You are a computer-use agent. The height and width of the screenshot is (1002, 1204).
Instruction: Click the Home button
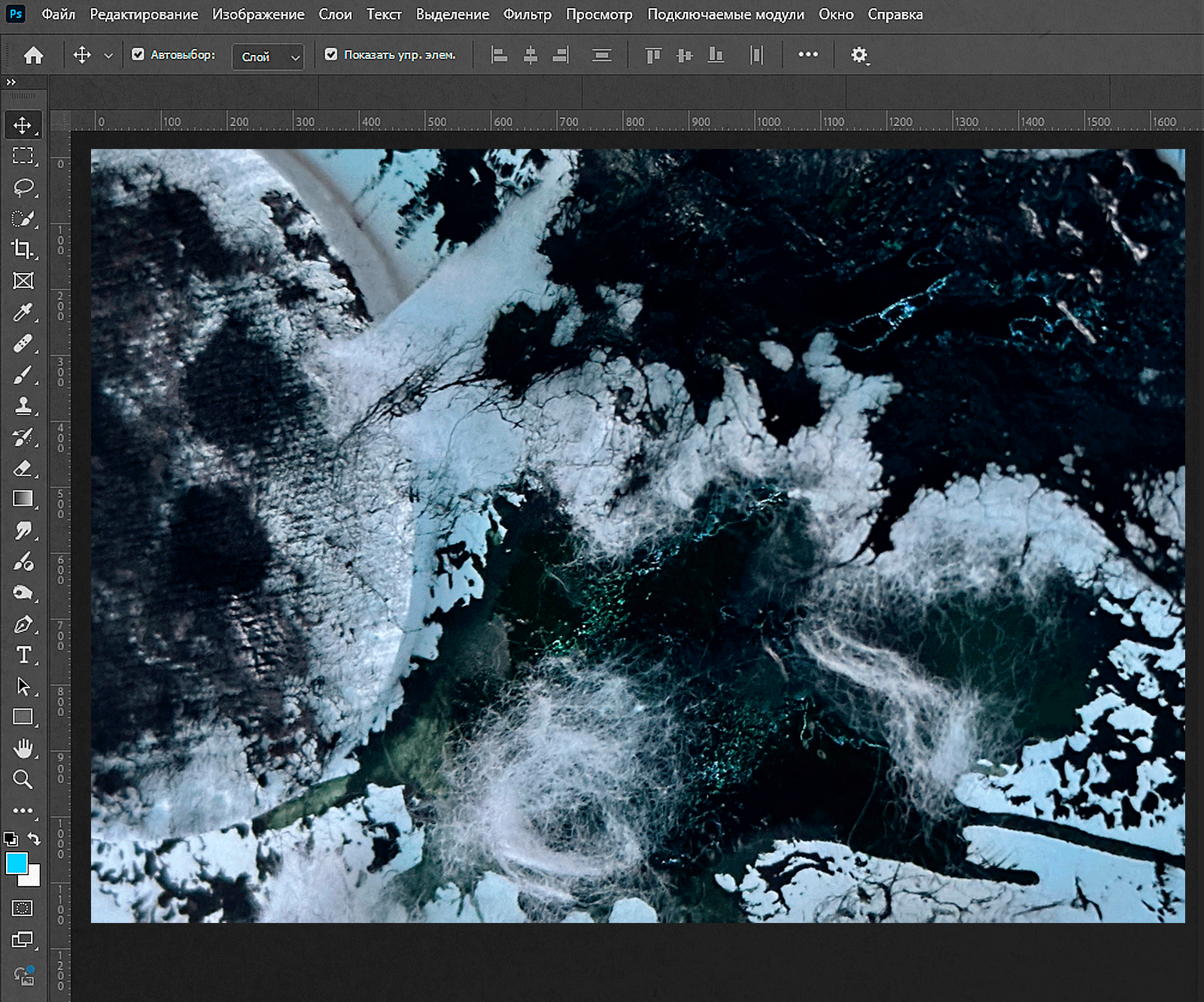point(33,55)
